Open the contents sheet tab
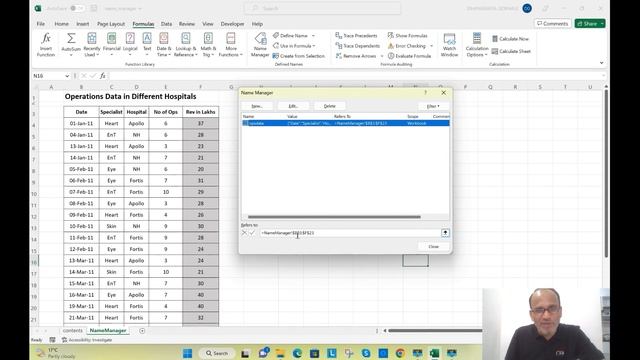Screen dimensions: 640x360 pyautogui.click(x=73, y=331)
